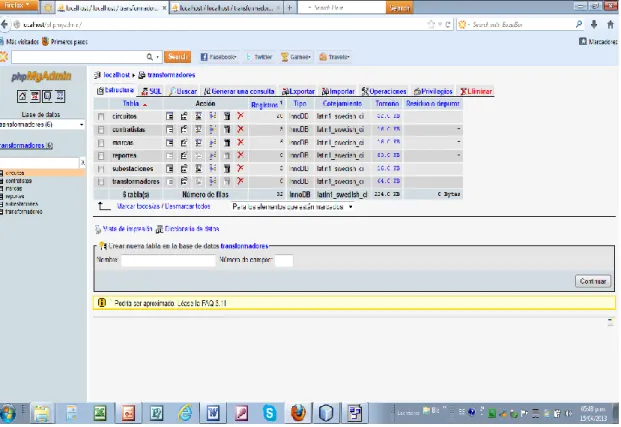Open the phpMyAdmin home icon
This screenshot has height=427, width=621.
pos(22,96)
